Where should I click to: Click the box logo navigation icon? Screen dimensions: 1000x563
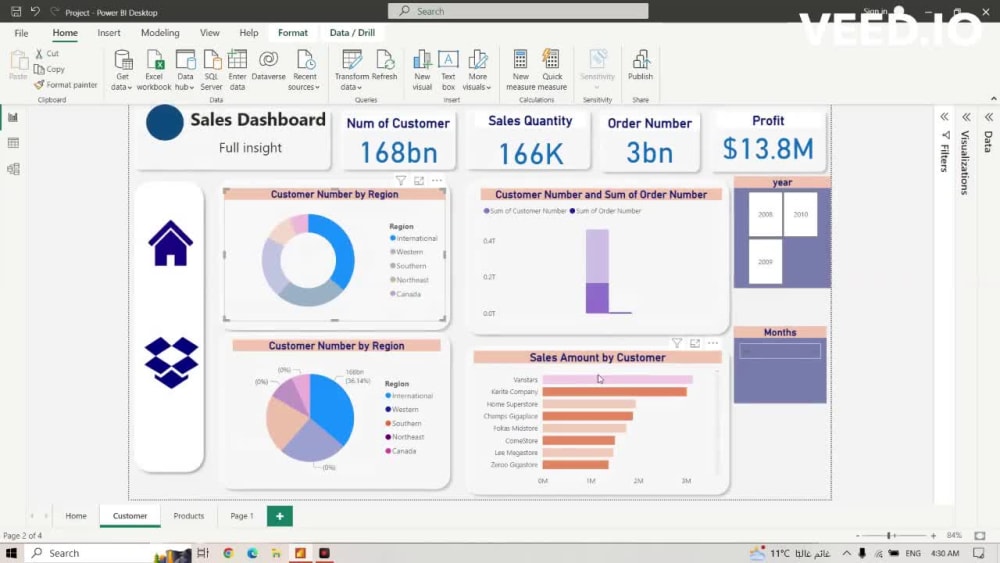pos(171,362)
